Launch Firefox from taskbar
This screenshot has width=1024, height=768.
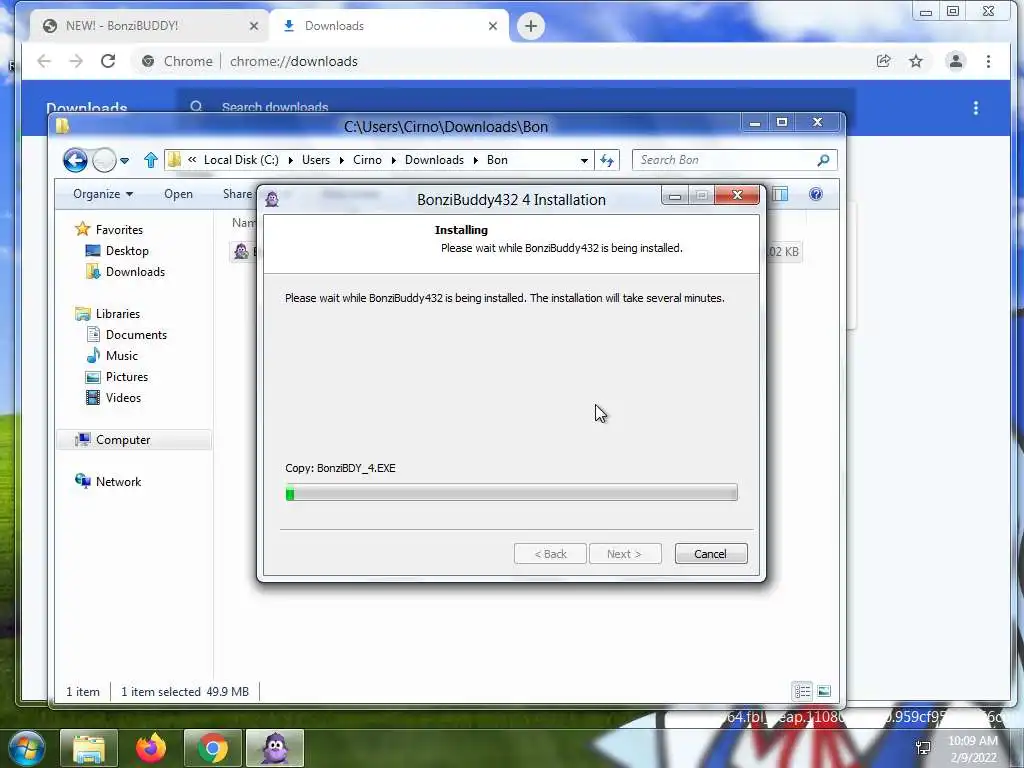[x=151, y=748]
